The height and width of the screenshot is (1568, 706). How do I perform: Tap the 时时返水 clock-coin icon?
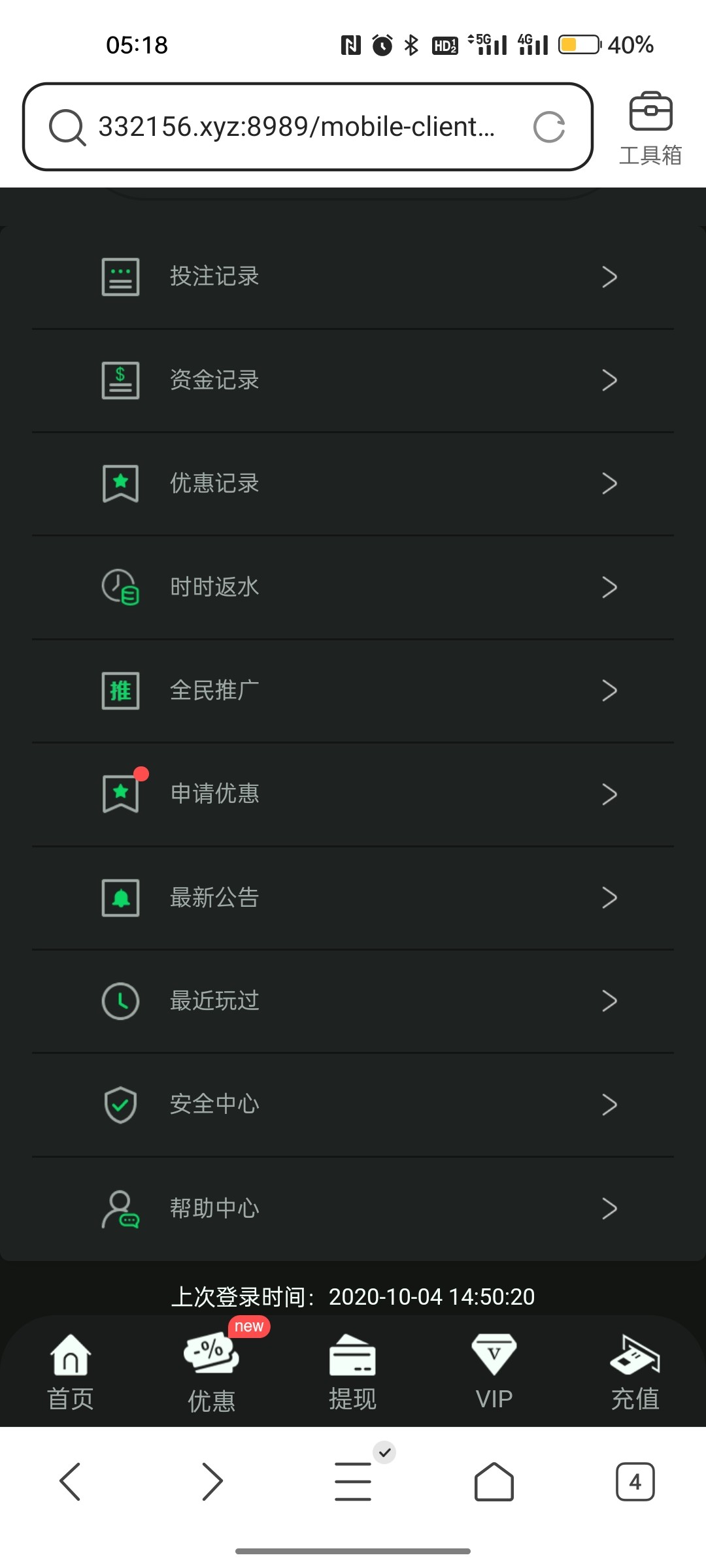tap(120, 587)
